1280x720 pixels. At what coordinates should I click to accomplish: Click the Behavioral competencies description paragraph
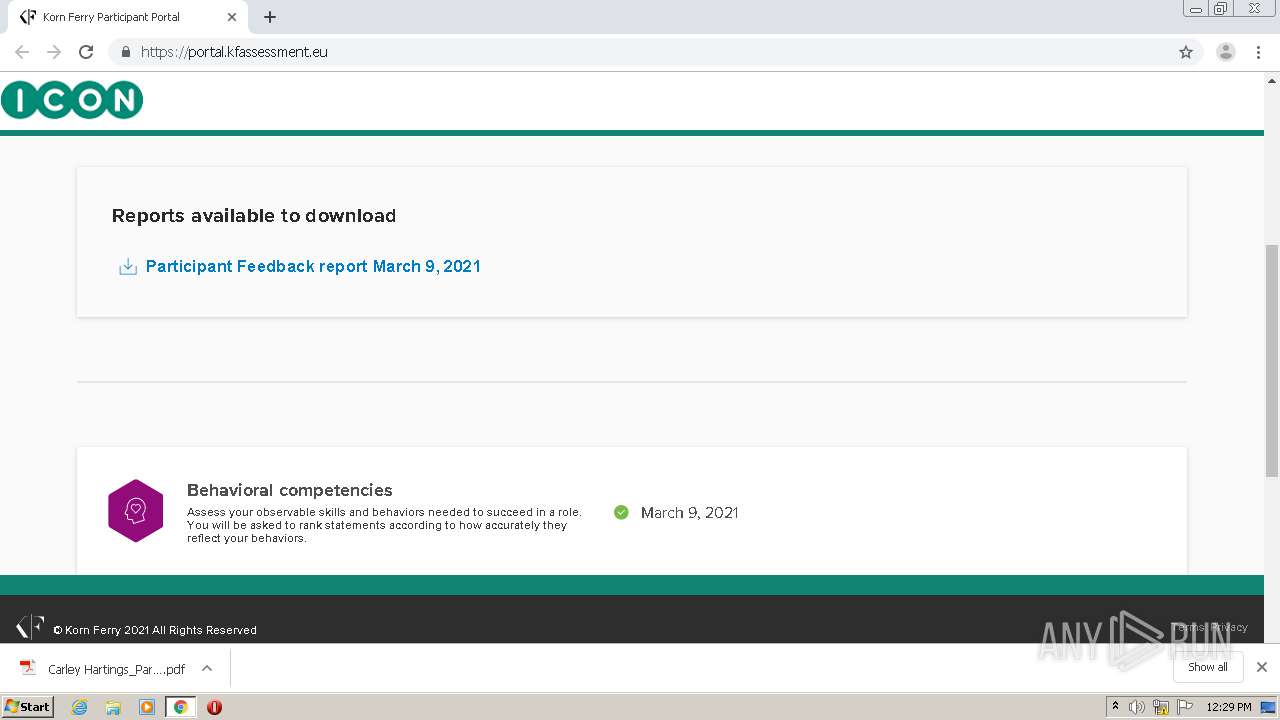pyautogui.click(x=384, y=525)
